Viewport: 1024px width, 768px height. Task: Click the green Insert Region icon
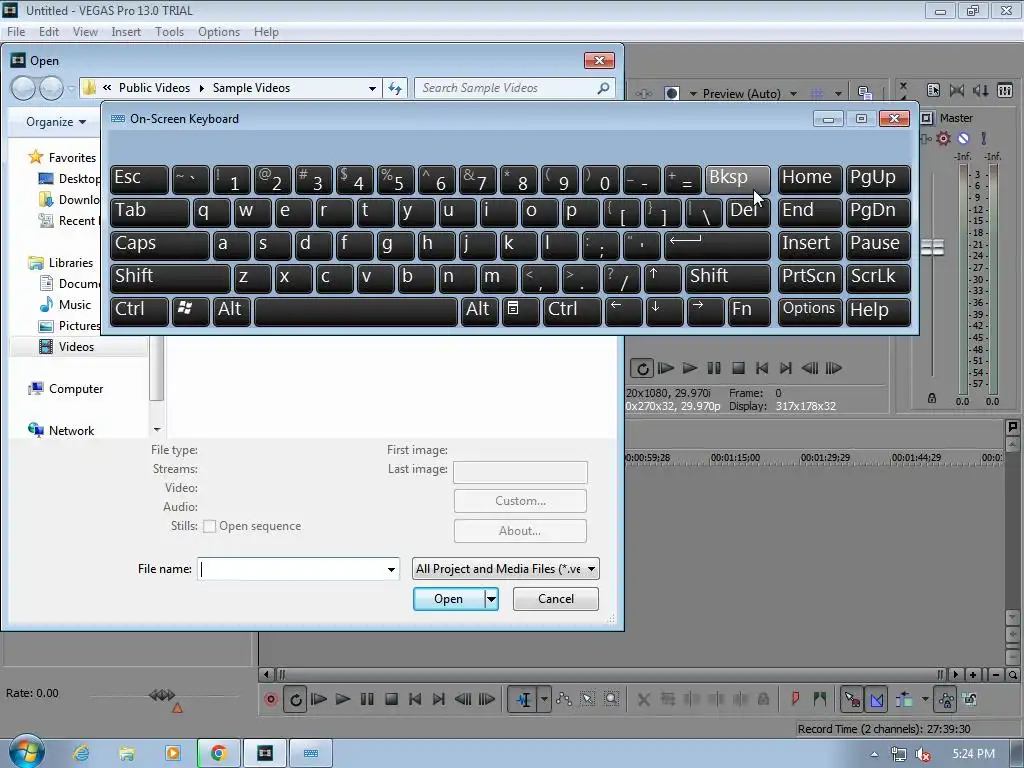click(820, 699)
